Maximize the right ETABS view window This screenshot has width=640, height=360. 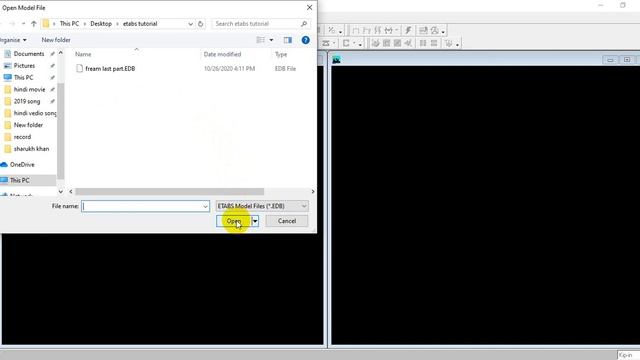pos(627,60)
